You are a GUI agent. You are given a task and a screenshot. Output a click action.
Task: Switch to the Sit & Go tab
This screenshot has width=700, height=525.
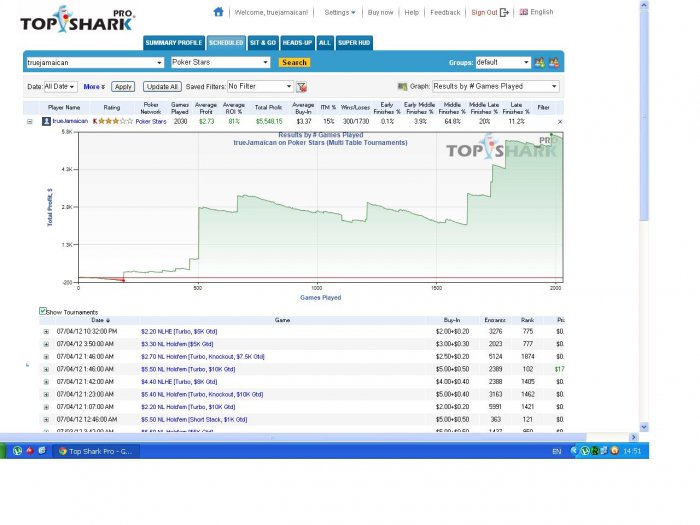pyautogui.click(x=263, y=43)
